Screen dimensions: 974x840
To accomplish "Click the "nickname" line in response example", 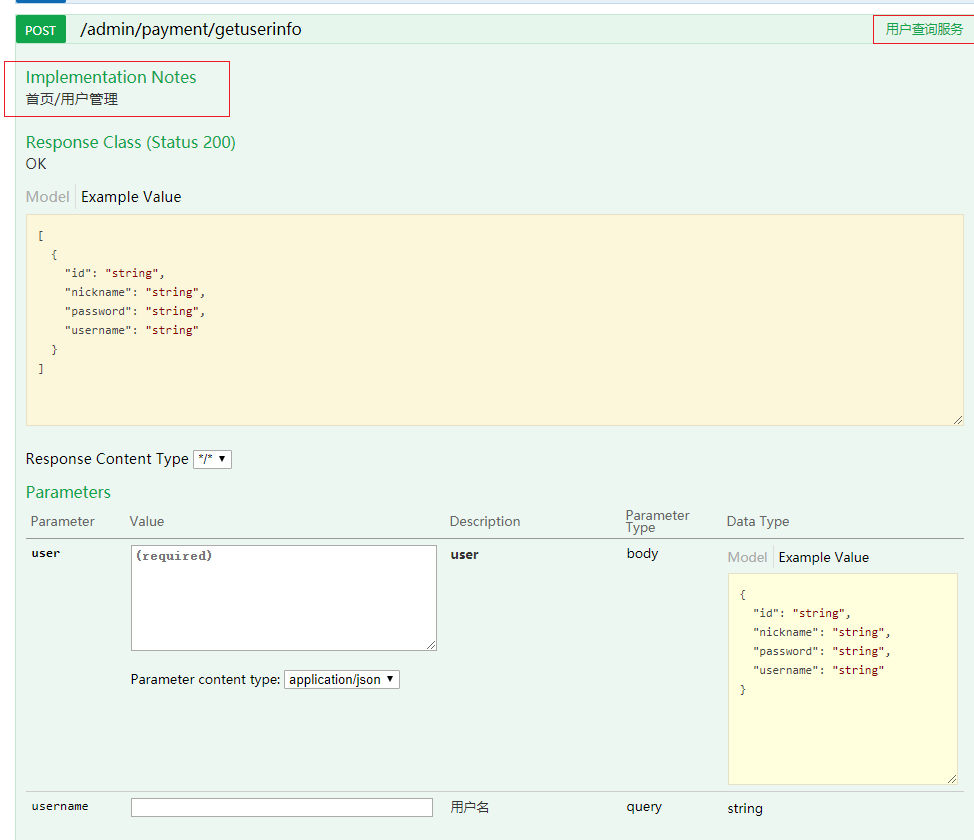I will pos(135,292).
